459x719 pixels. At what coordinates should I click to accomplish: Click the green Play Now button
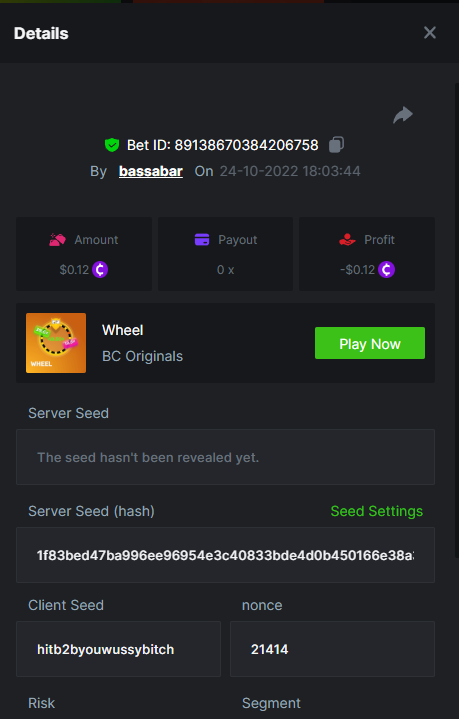coord(370,343)
